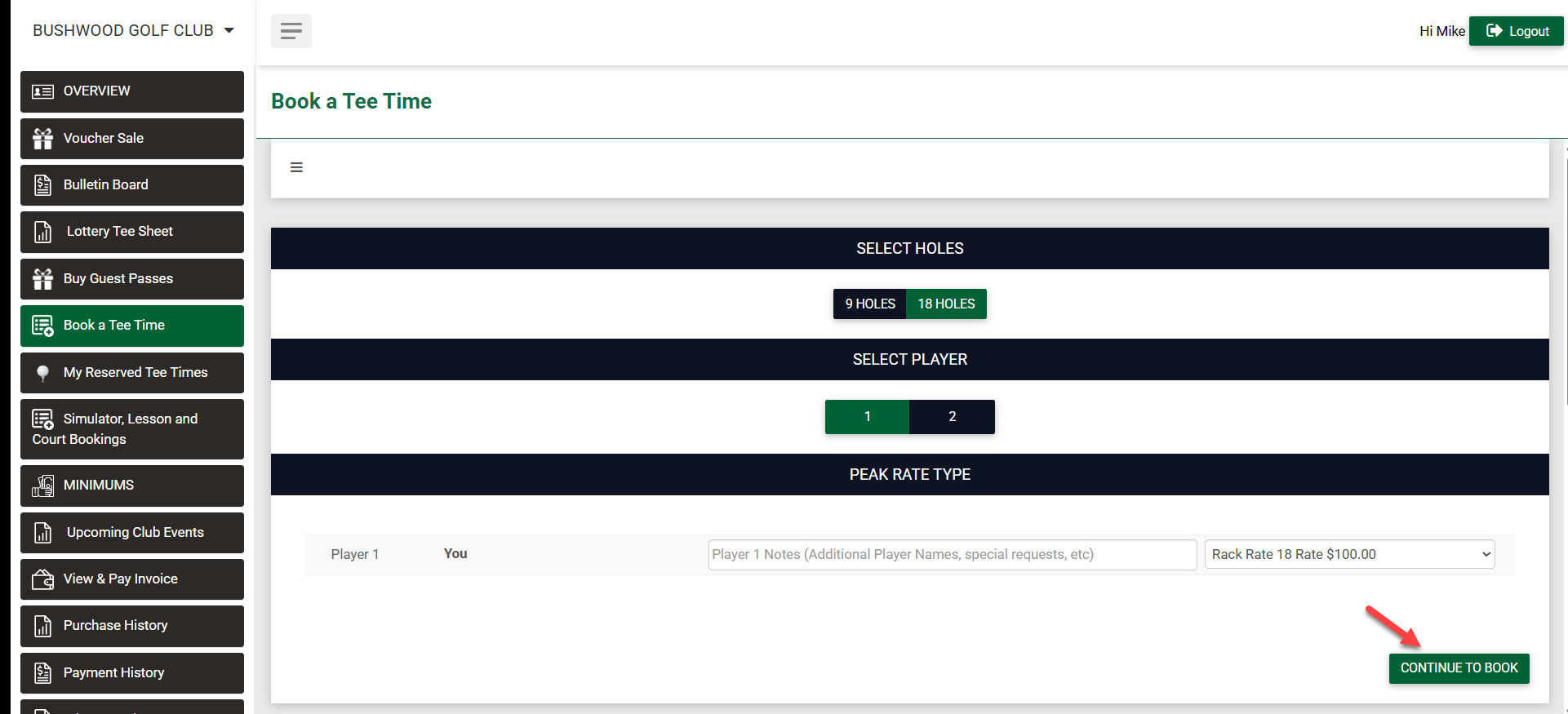The width and height of the screenshot is (1568, 714).
Task: Click the Player 1 Notes text field
Action: 952,555
